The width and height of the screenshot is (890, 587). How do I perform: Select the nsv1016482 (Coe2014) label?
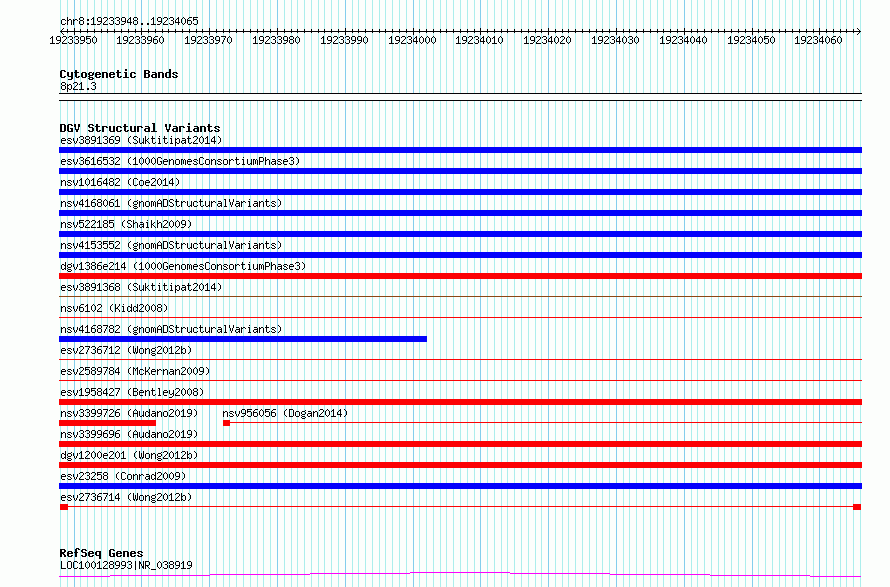click(x=120, y=182)
